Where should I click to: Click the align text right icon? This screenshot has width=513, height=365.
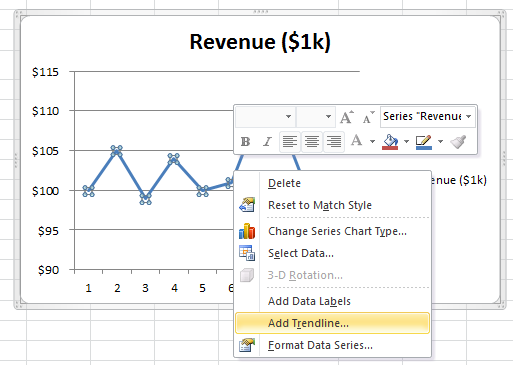334,142
